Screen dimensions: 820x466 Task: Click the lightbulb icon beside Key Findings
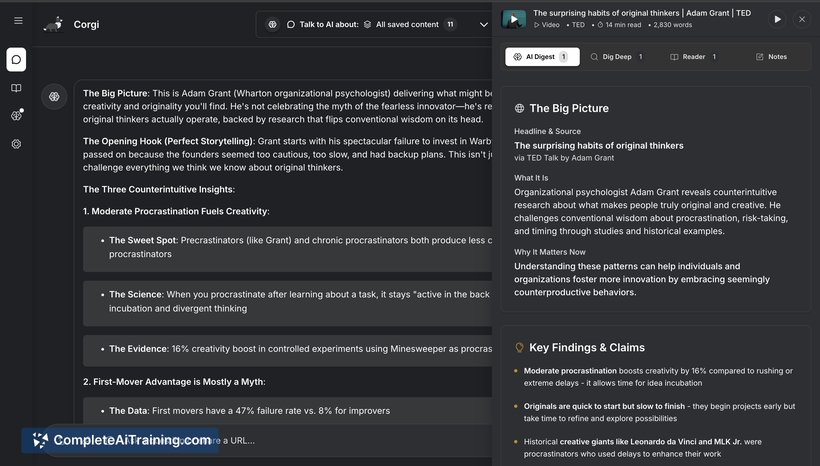[x=519, y=347]
